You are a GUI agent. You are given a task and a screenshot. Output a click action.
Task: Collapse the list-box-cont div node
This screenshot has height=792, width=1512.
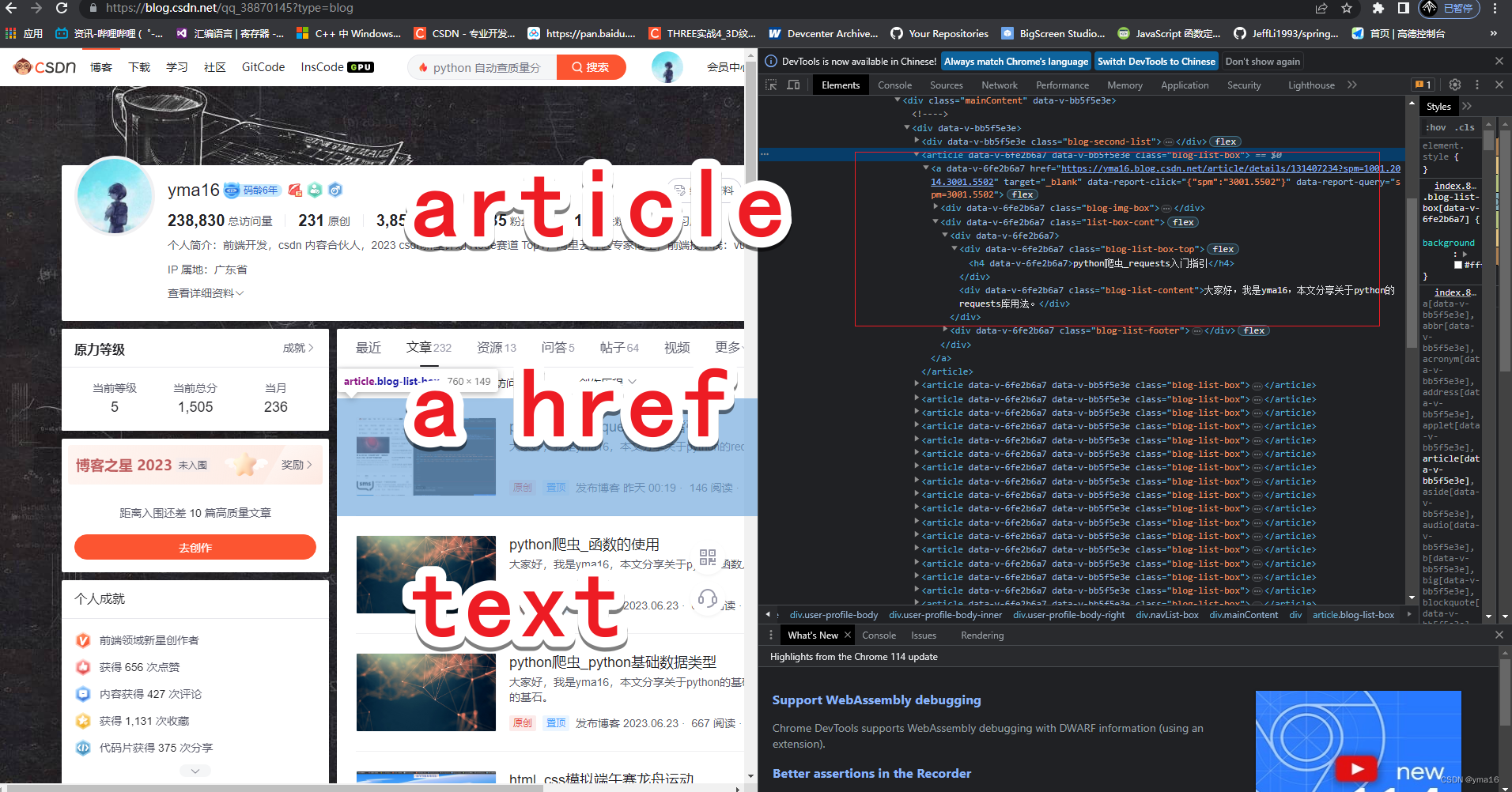(x=936, y=221)
